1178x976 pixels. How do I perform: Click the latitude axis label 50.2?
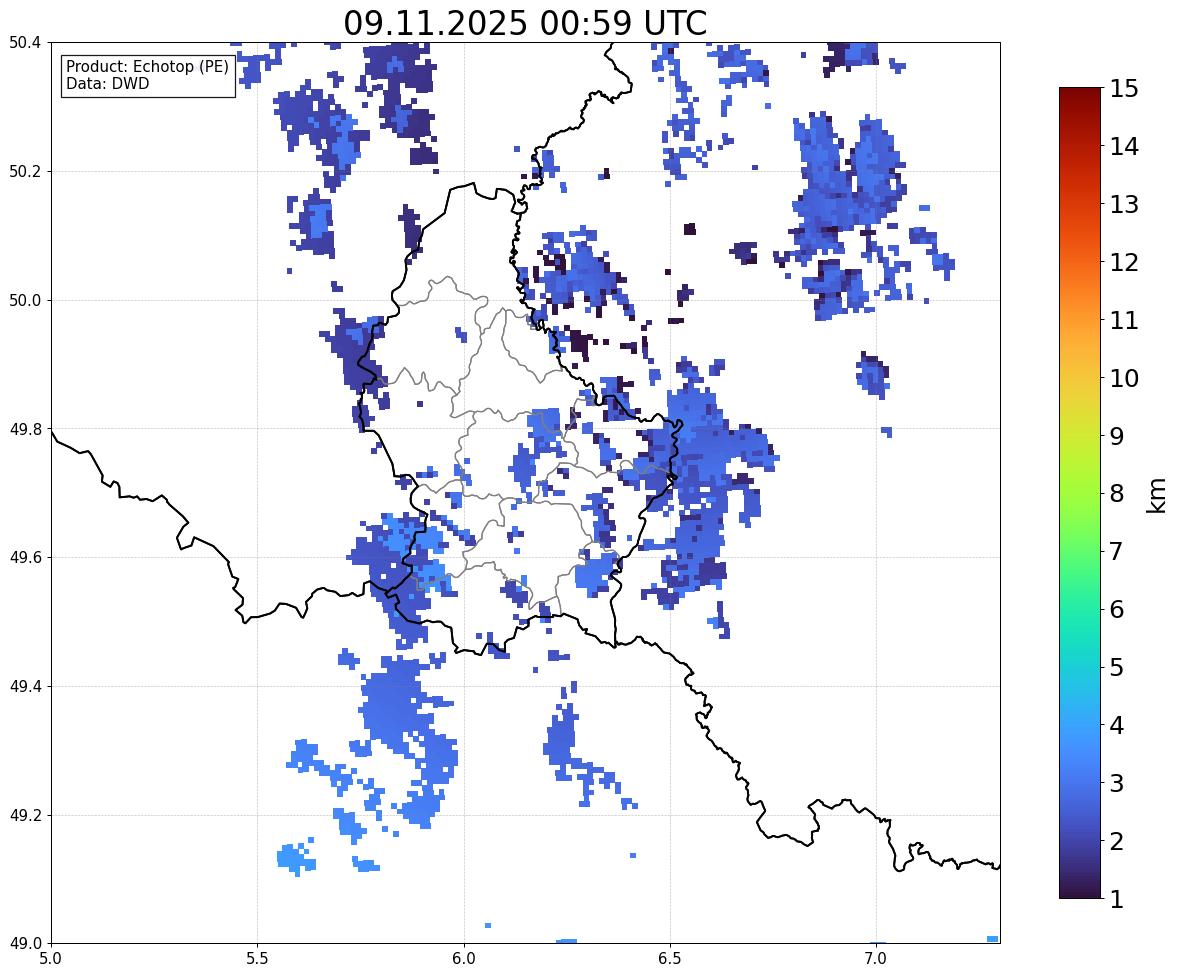click(x=25, y=171)
